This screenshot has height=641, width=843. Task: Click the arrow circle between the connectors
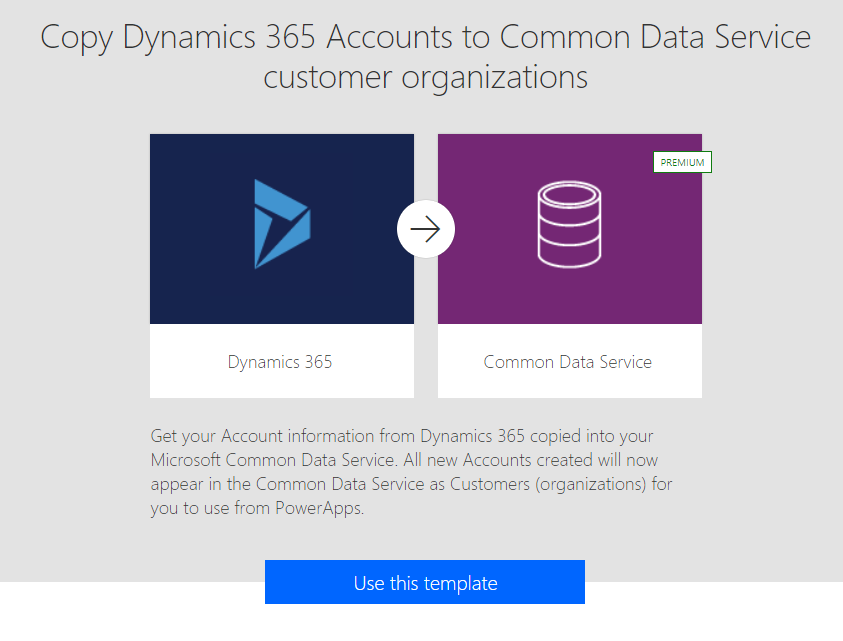426,230
